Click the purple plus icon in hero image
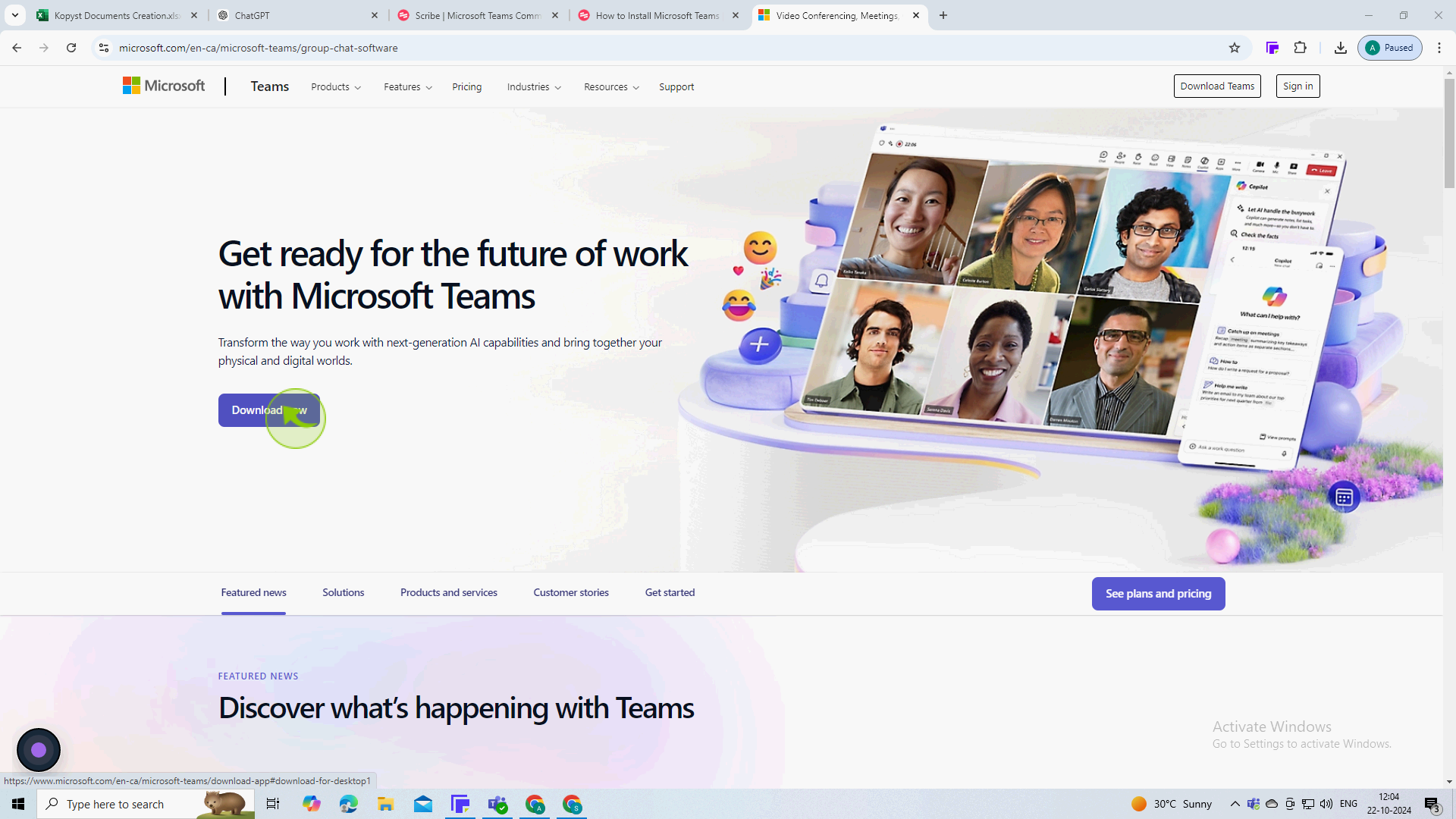Image resolution: width=1456 pixels, height=819 pixels. (759, 345)
